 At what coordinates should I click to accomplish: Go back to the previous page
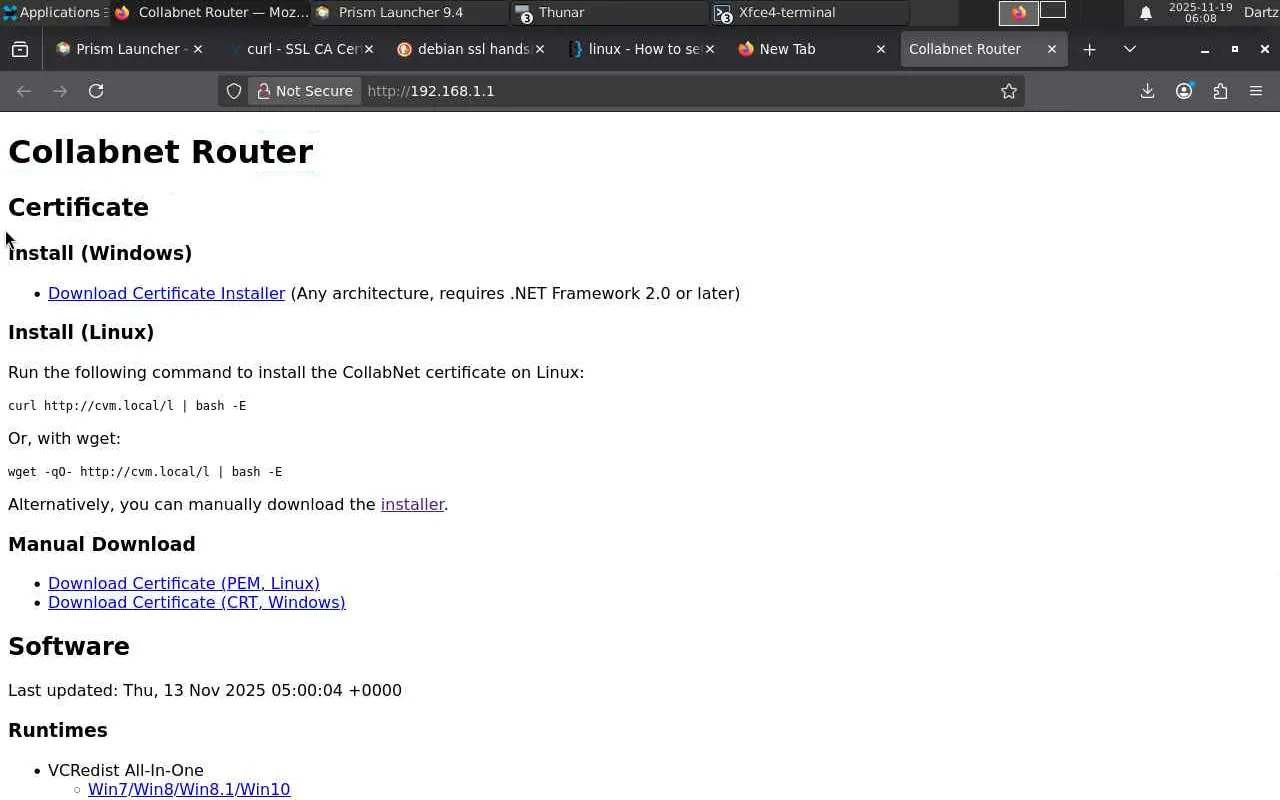[x=24, y=91]
